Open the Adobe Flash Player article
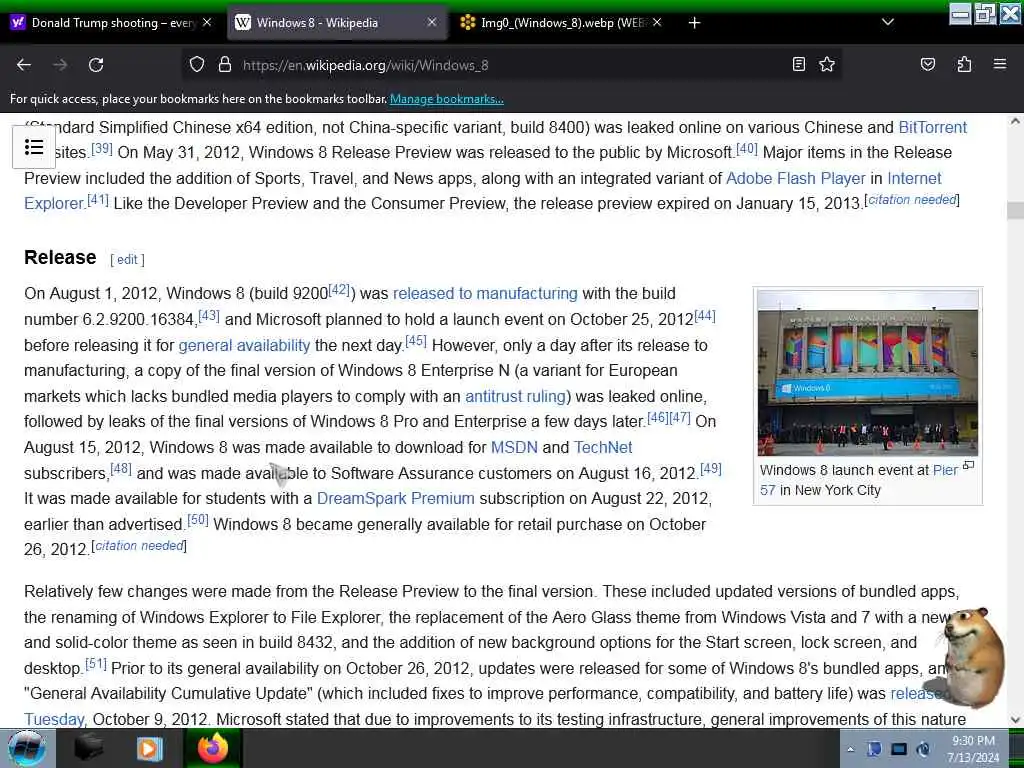 pyautogui.click(x=795, y=178)
